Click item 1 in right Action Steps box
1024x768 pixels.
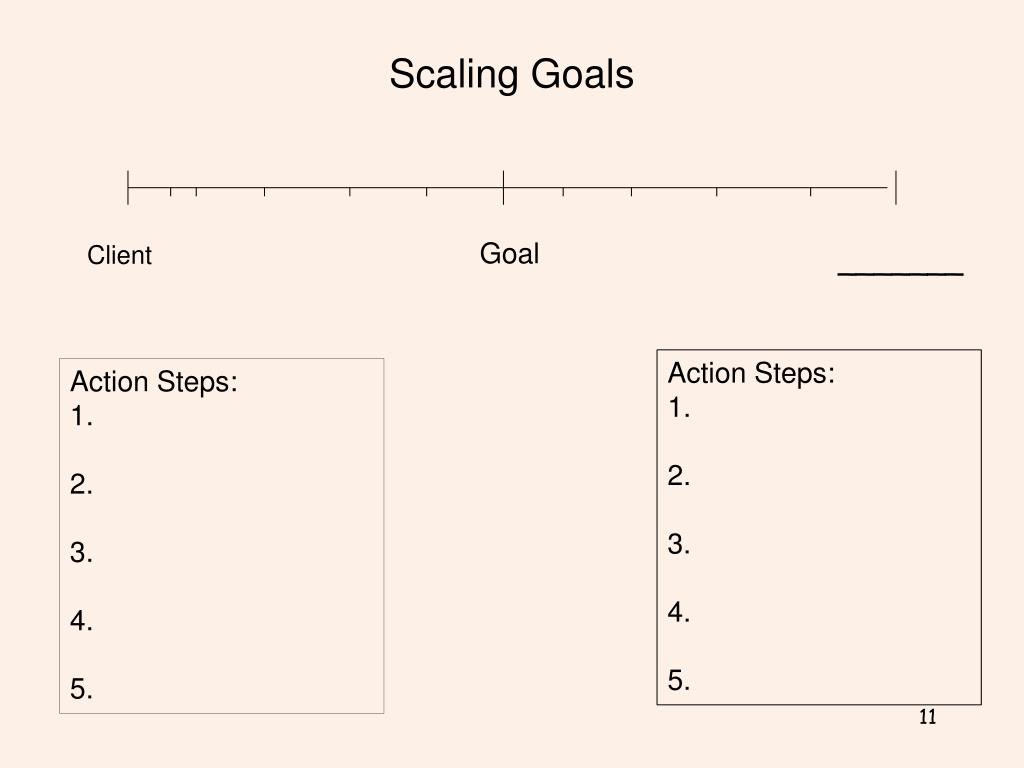679,408
